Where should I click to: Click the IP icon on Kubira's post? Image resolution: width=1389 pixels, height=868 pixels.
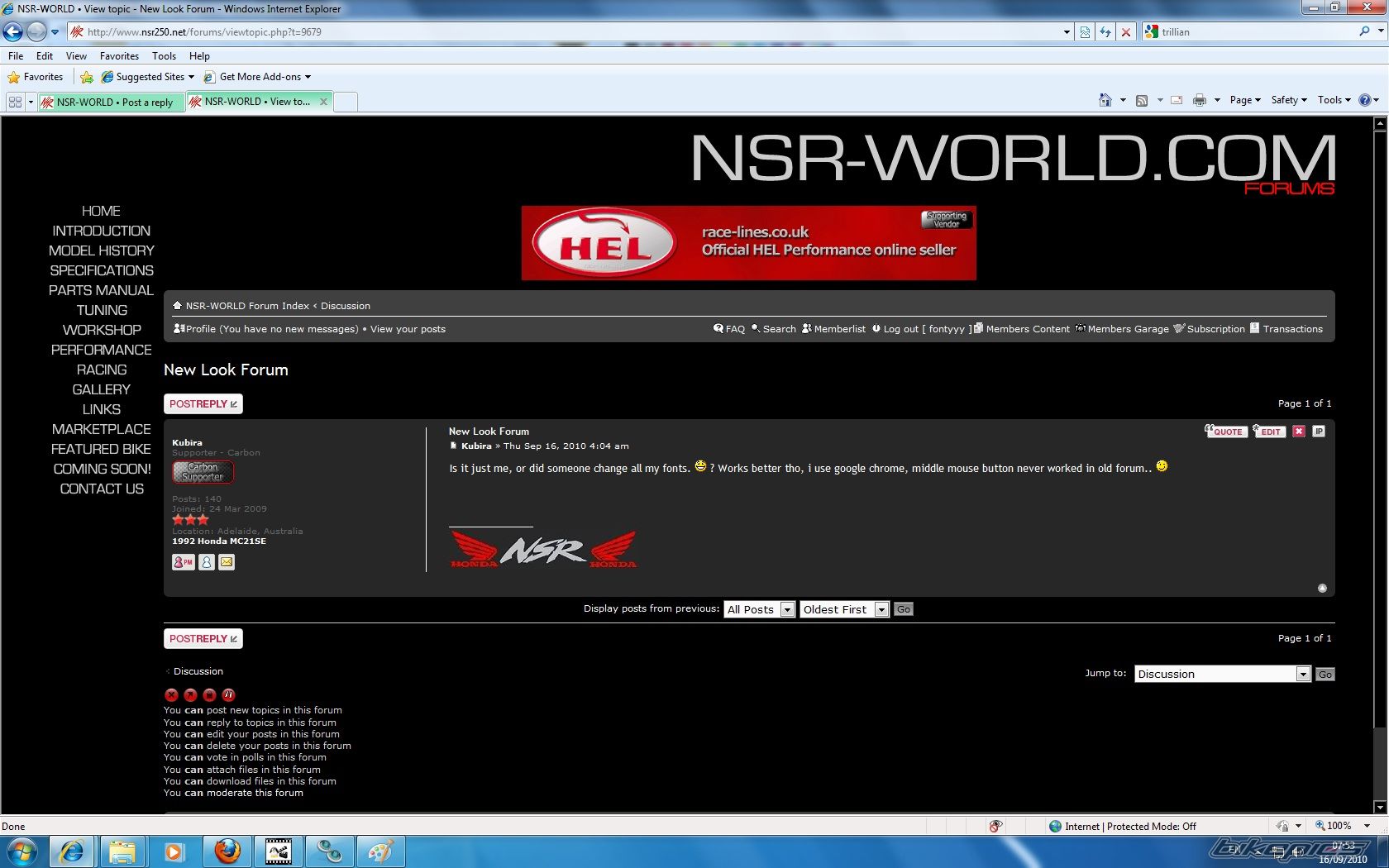[x=1319, y=431]
